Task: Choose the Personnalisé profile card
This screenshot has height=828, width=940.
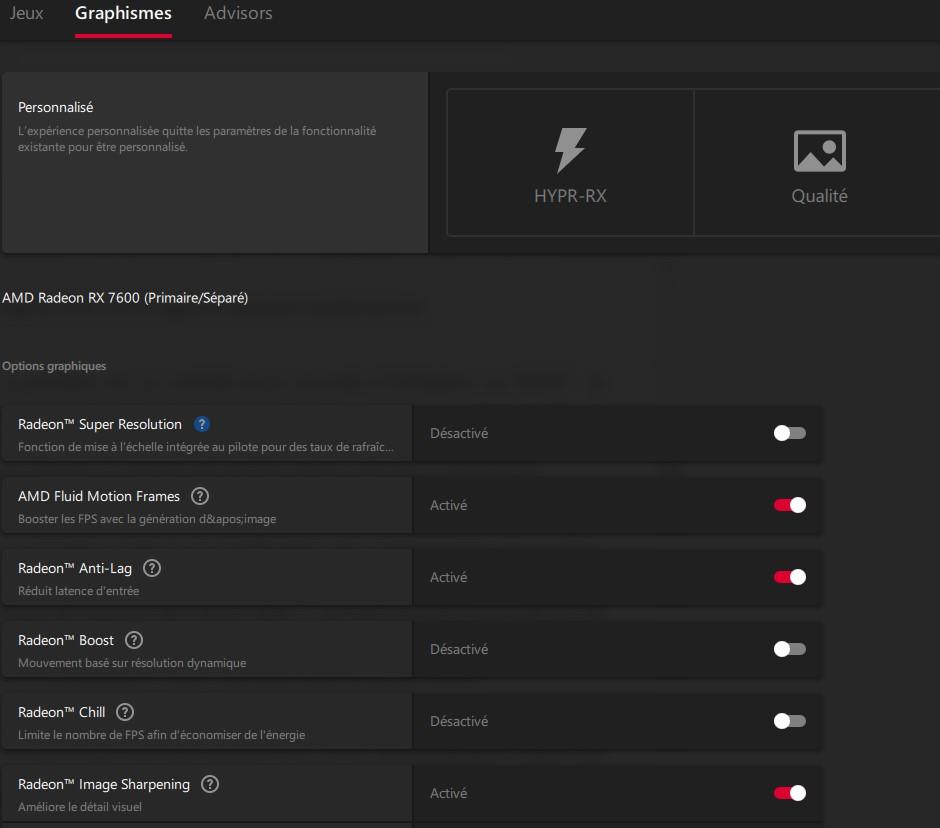Action: (x=215, y=162)
